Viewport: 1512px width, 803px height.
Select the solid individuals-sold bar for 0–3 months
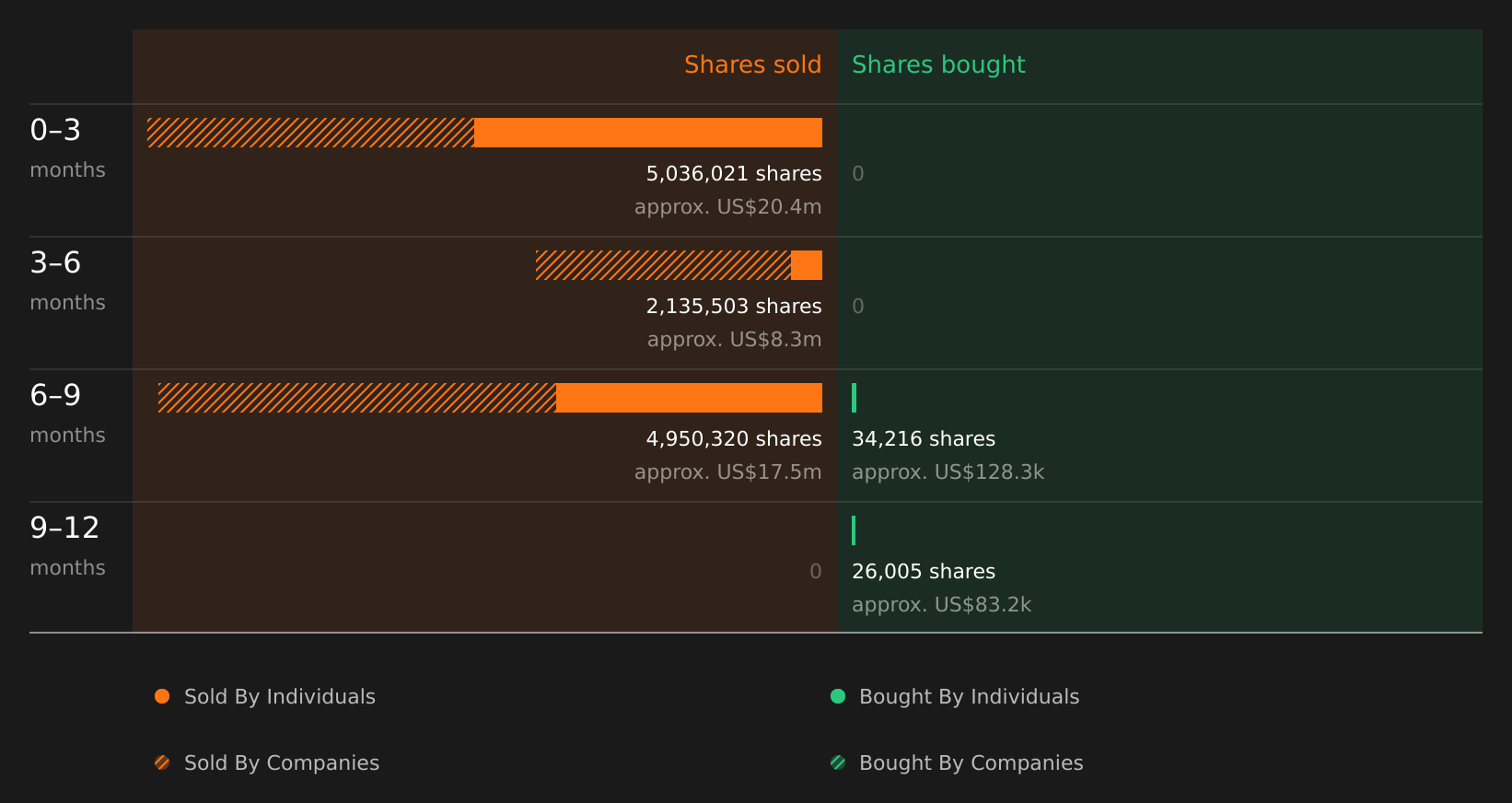tap(648, 133)
